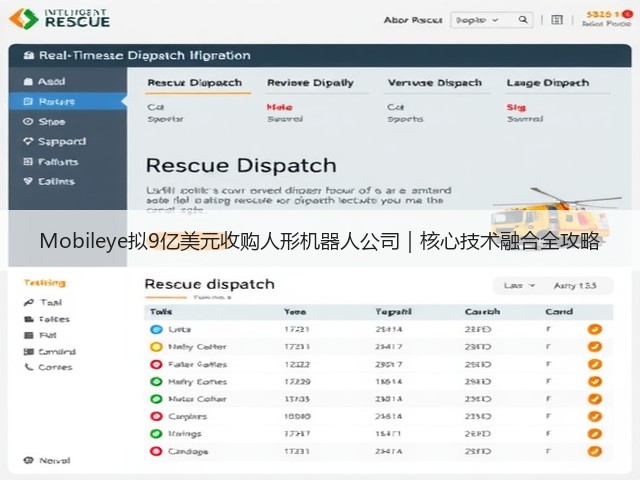Viewport: 640px width, 480px height.
Task: Click the Tepatil column header
Action: 393,312
